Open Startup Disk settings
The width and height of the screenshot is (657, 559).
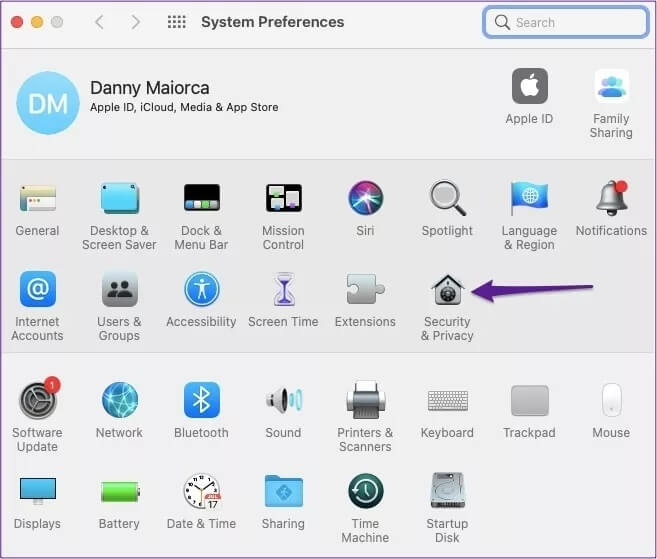pos(448,490)
